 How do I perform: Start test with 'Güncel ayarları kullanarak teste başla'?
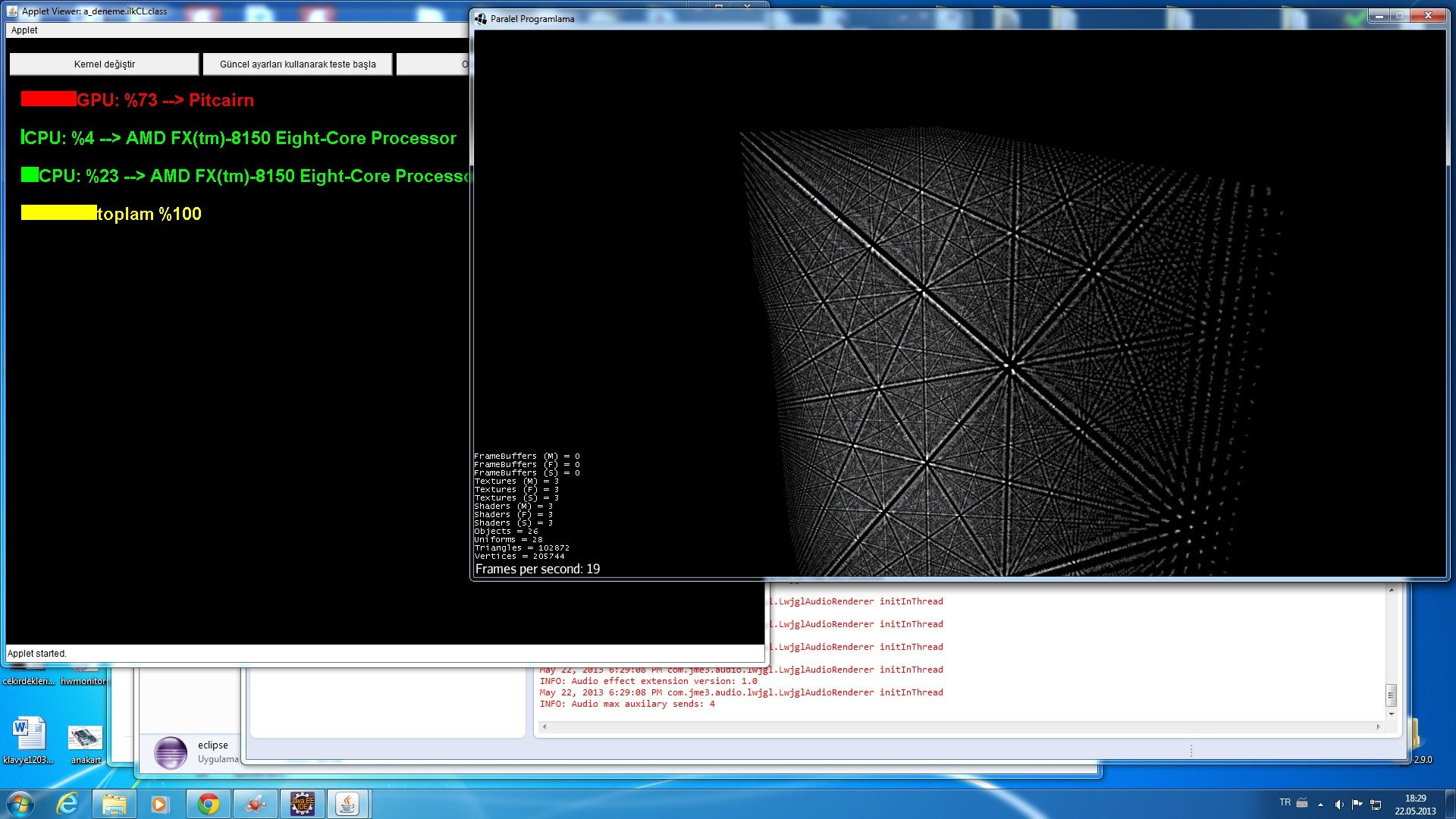tap(297, 64)
